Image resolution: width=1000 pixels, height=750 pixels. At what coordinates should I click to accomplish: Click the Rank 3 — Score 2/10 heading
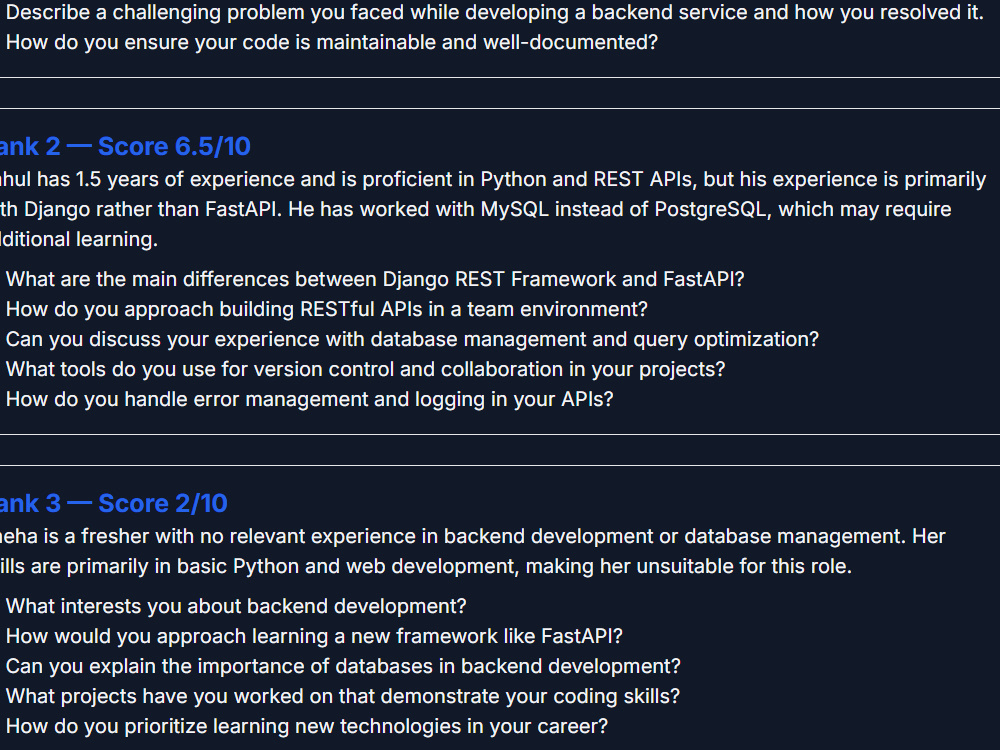tap(114, 504)
